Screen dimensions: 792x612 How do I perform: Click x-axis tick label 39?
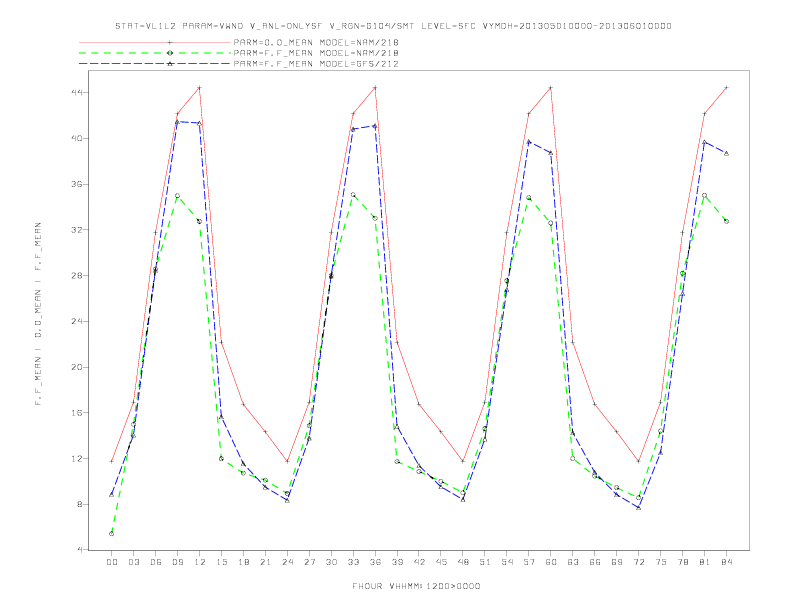[x=397, y=562]
